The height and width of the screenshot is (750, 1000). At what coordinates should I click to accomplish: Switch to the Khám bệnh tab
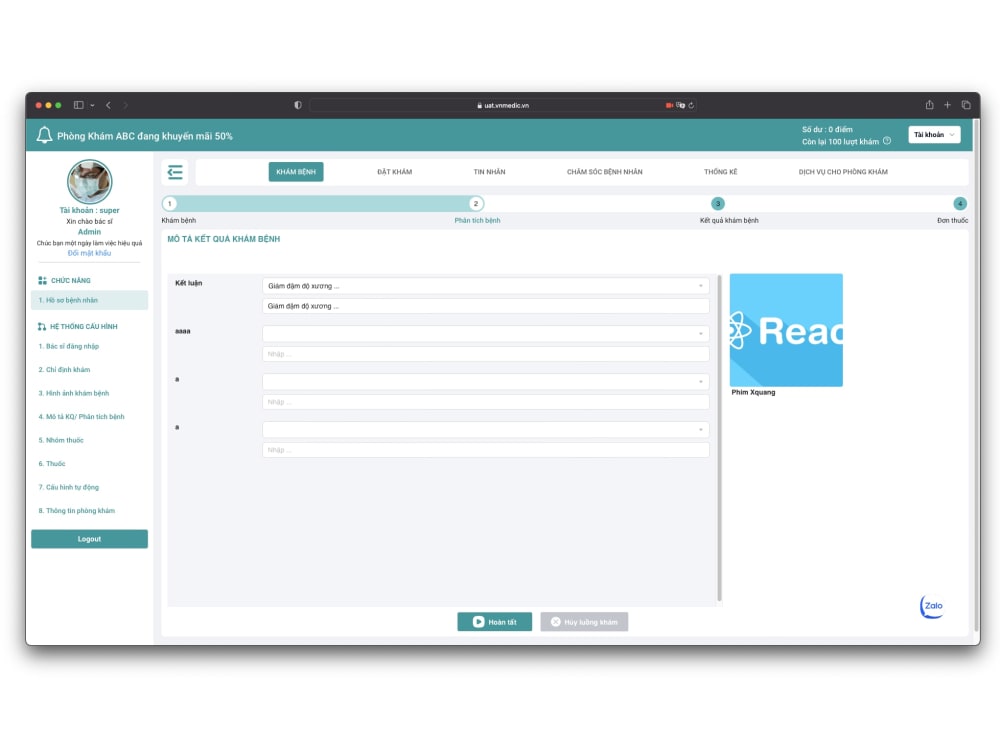point(296,172)
